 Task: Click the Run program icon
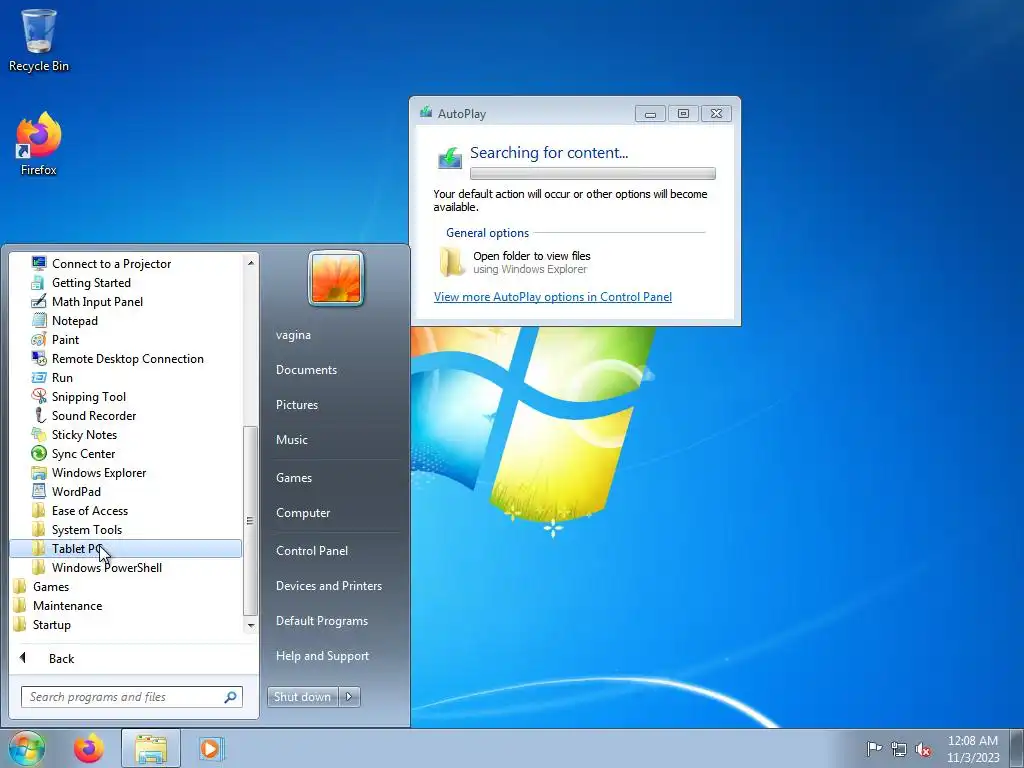click(x=39, y=377)
